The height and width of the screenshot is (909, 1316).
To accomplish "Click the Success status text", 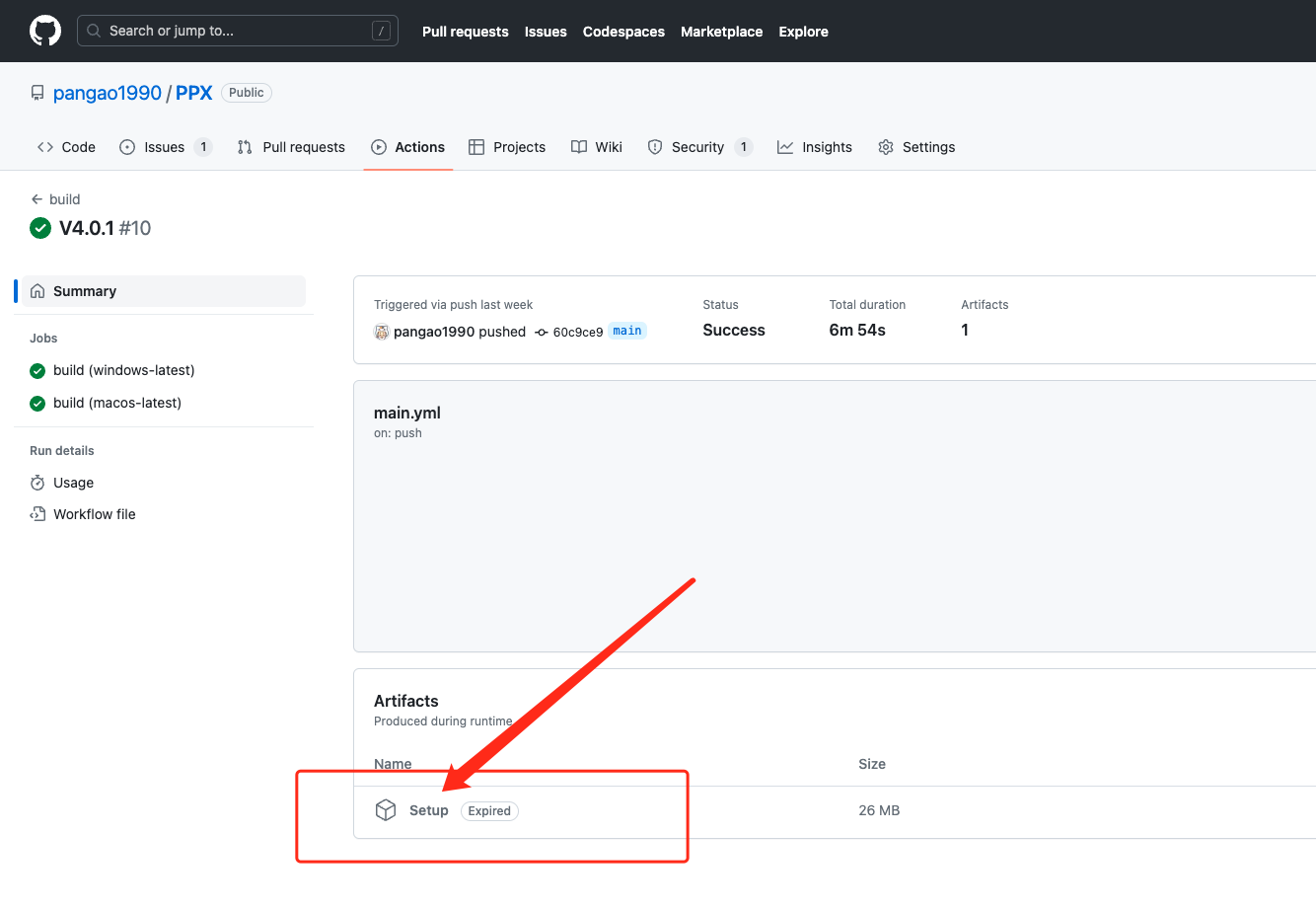I will 734,330.
